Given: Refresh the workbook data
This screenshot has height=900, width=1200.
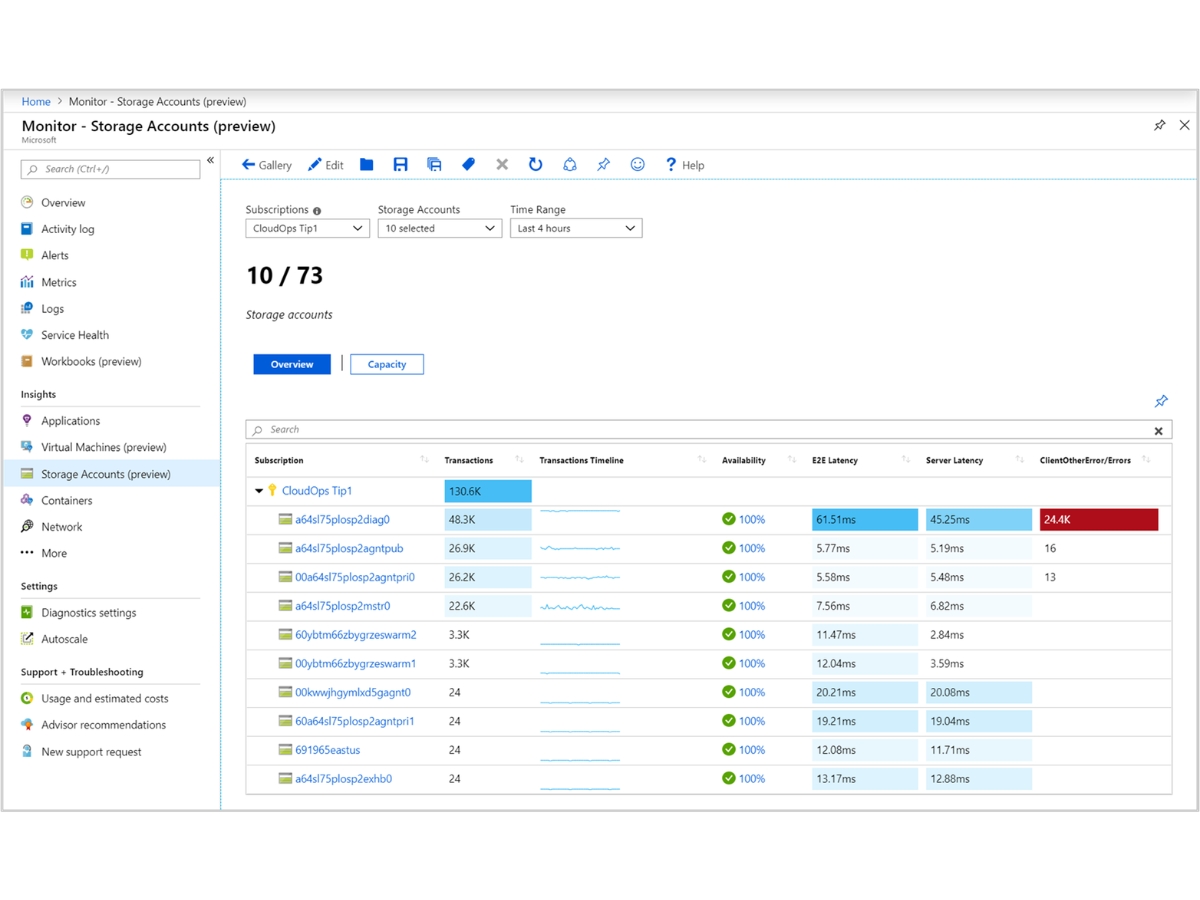Looking at the screenshot, I should [x=536, y=165].
